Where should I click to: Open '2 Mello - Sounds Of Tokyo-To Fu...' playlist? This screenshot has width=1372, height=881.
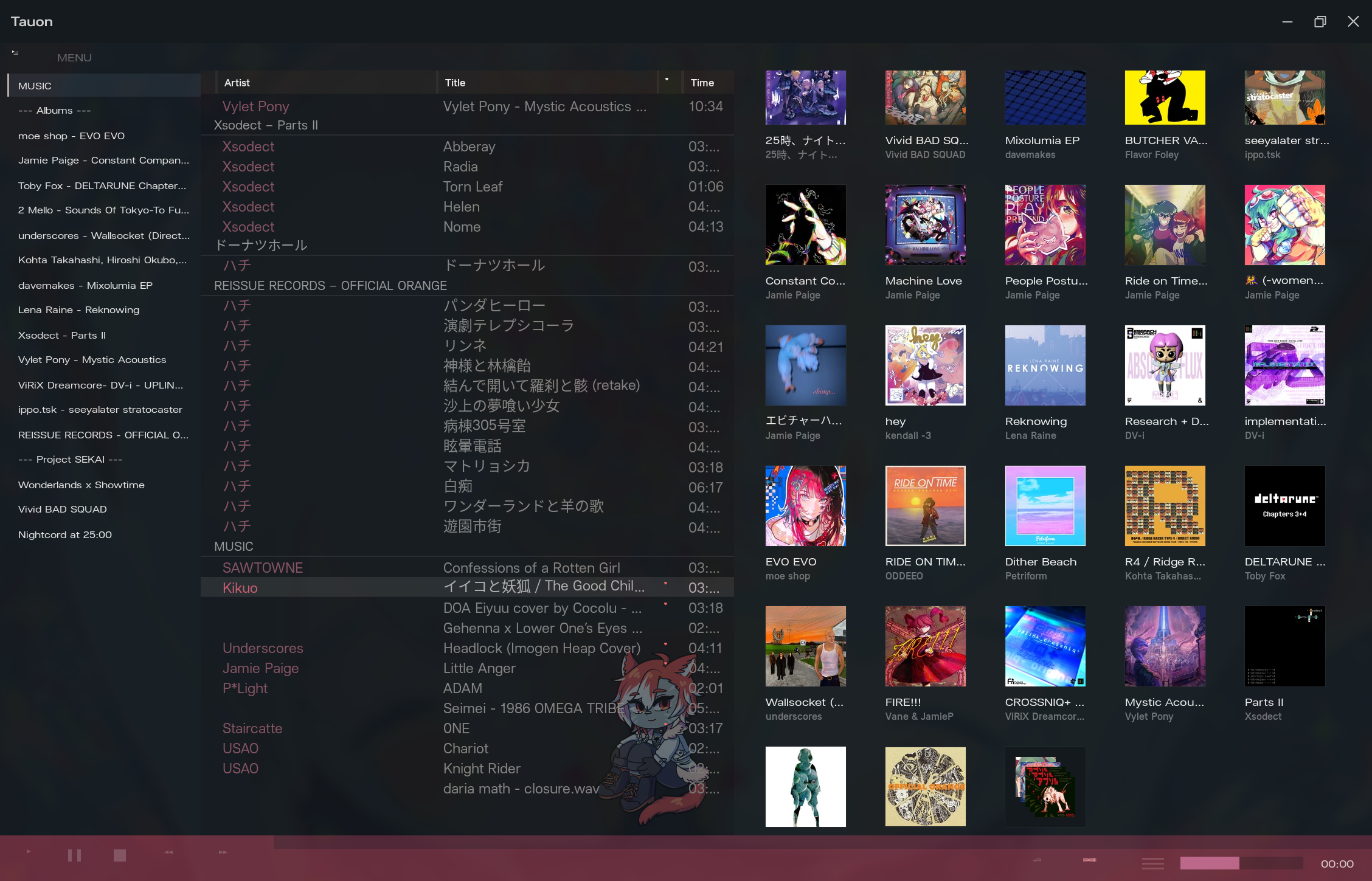click(104, 210)
